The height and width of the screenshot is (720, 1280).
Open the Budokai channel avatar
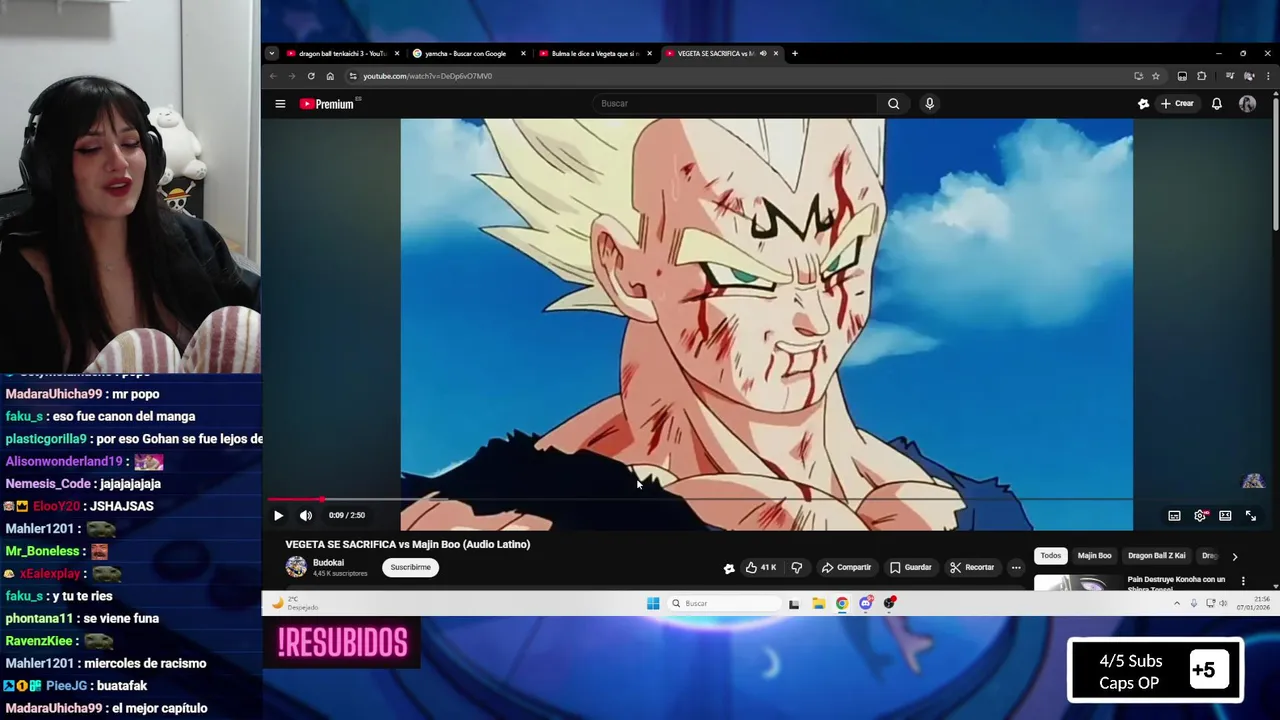[296, 567]
